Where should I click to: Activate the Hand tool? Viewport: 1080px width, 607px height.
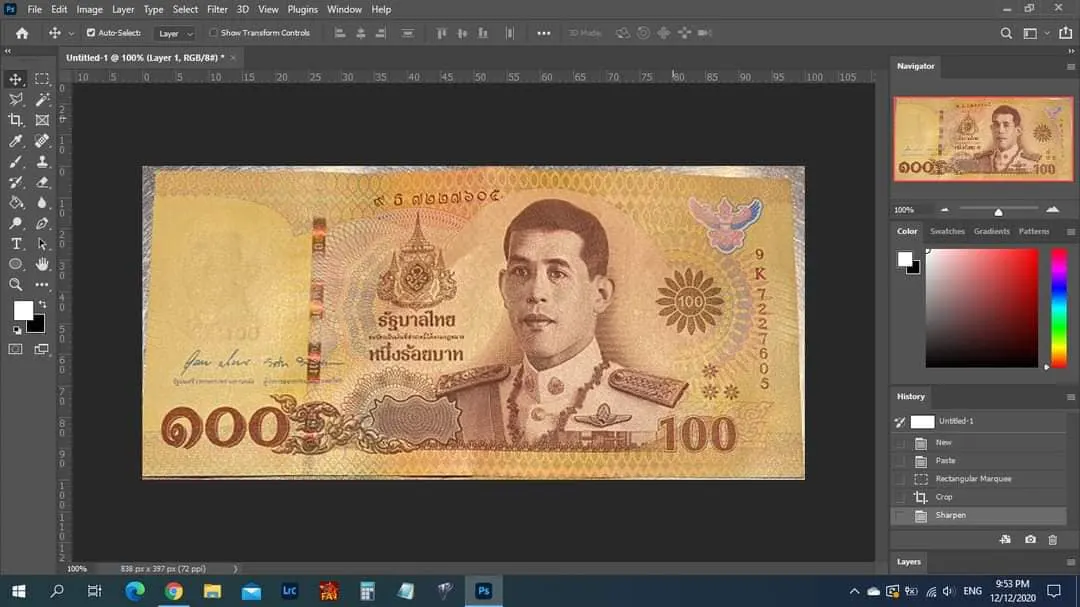coord(42,264)
